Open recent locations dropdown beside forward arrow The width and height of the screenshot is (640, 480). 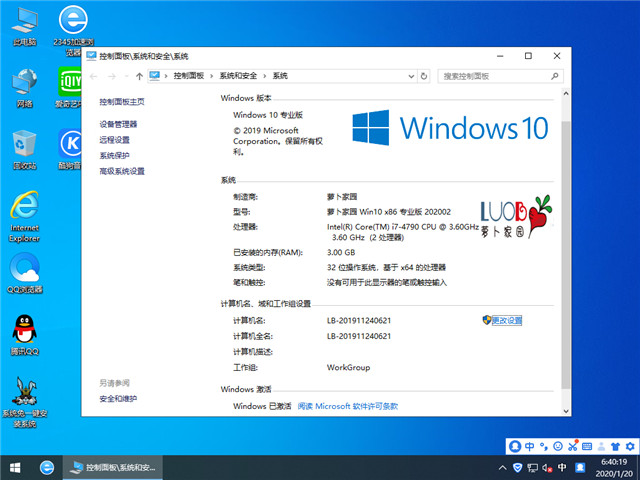coord(126,76)
